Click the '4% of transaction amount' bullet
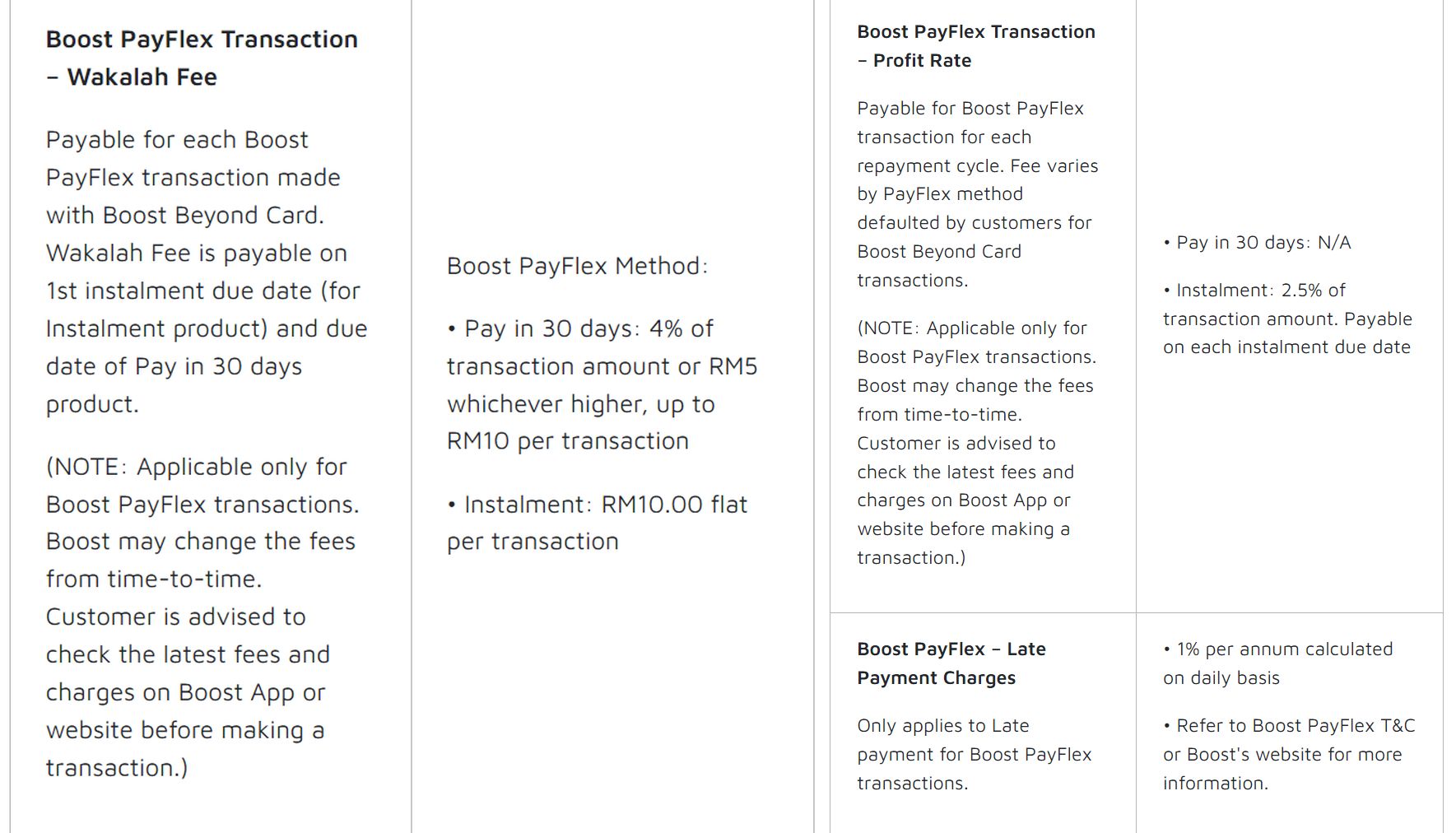 click(602, 384)
